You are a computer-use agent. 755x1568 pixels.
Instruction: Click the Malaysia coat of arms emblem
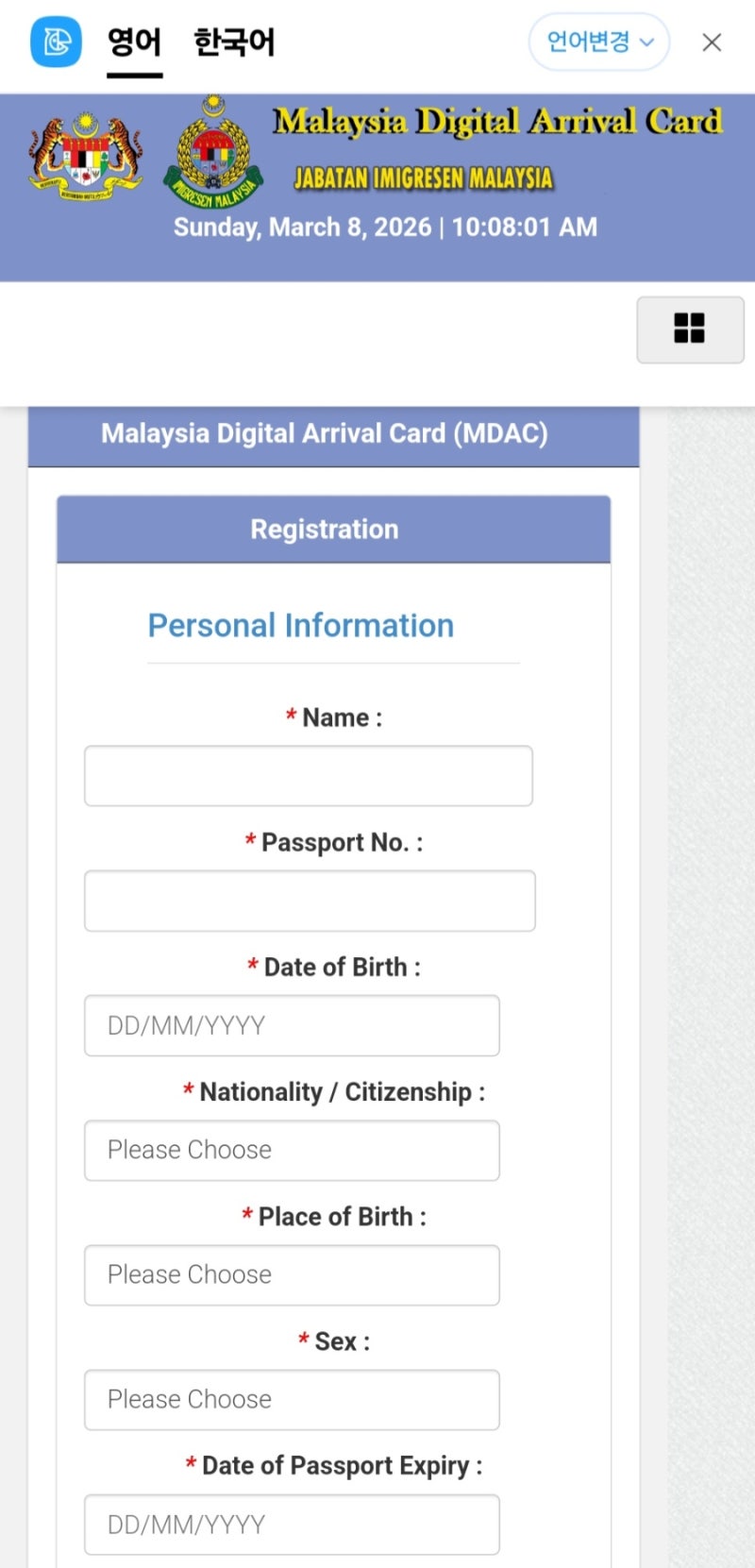pos(87,156)
